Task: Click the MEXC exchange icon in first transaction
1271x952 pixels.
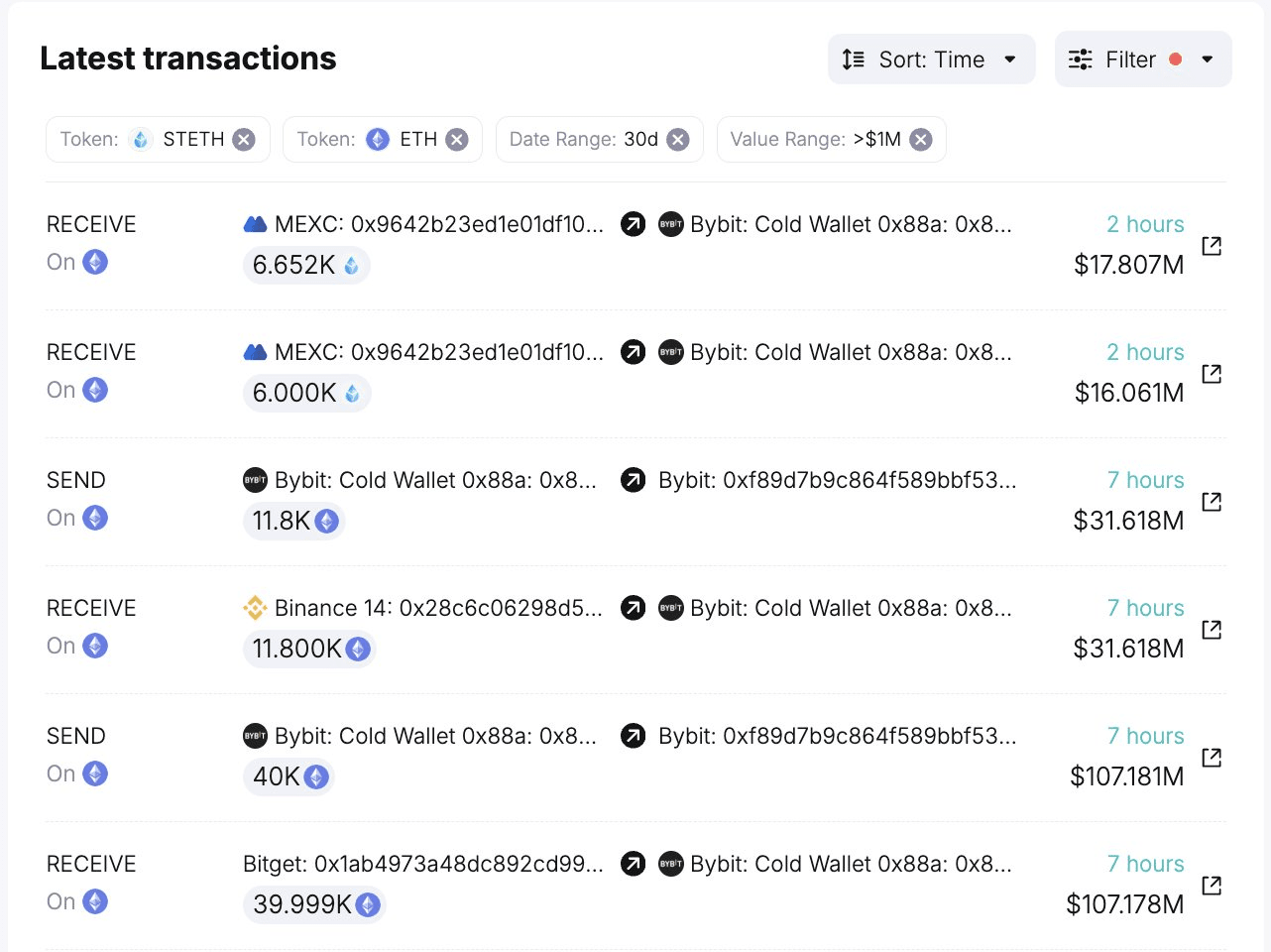Action: (x=256, y=224)
